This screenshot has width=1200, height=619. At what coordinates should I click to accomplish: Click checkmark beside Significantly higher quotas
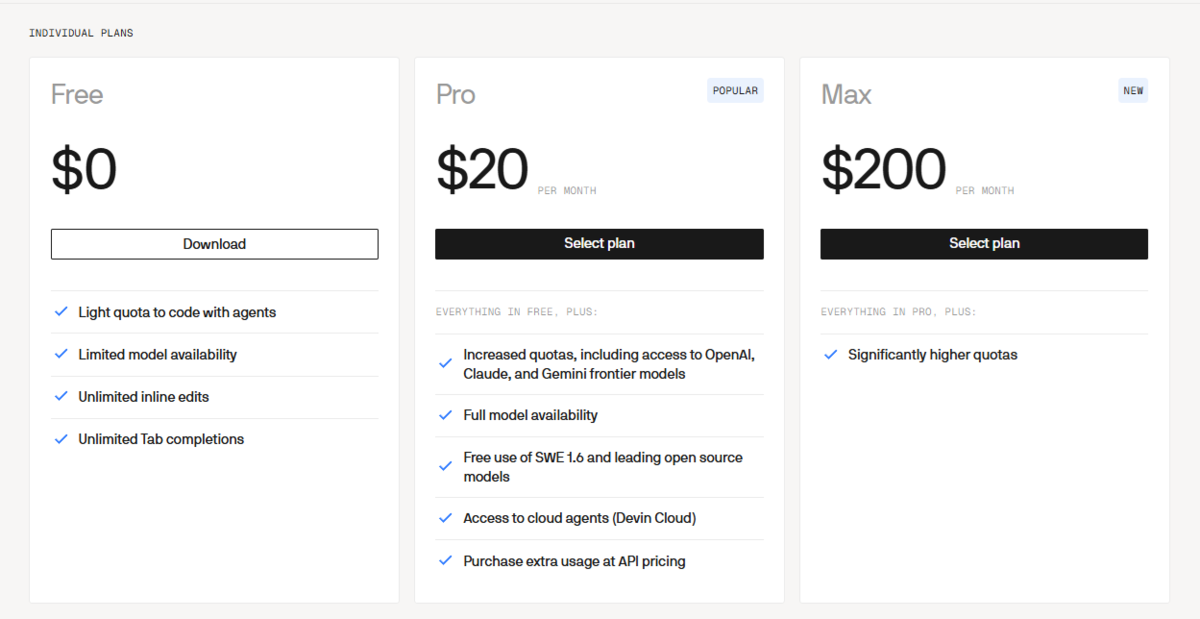(x=831, y=354)
